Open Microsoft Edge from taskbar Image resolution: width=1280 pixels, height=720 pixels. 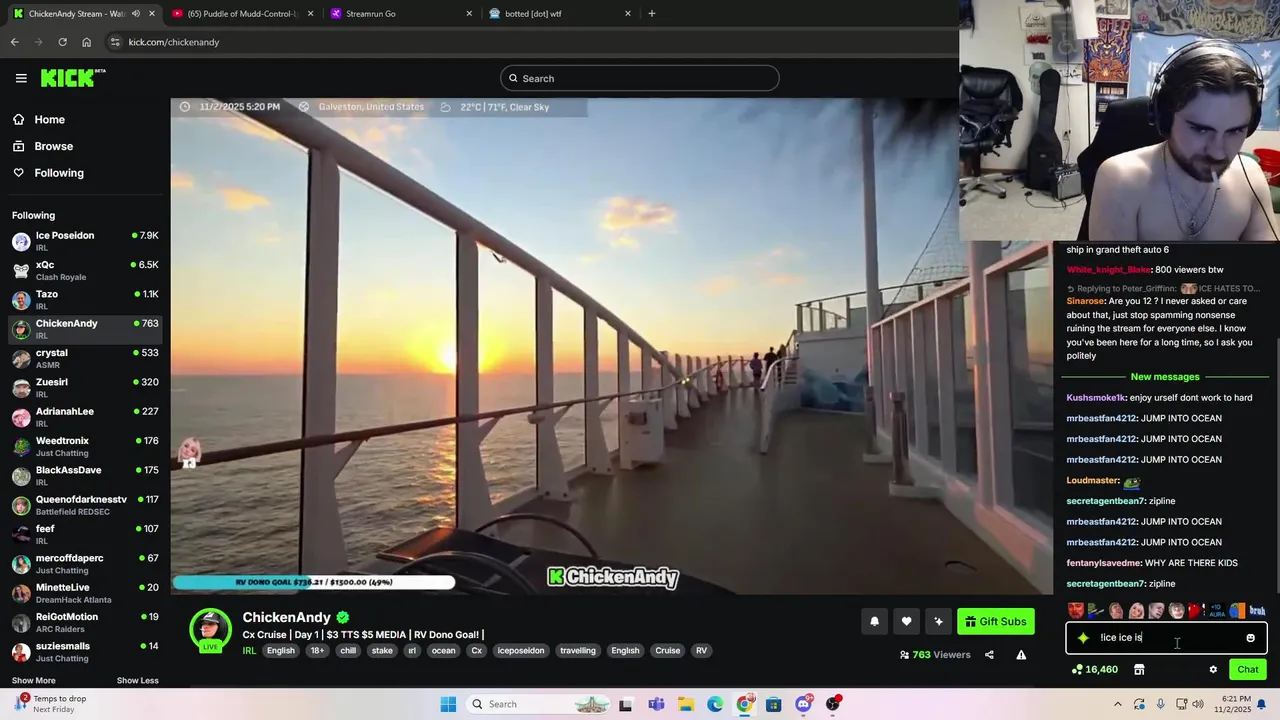(x=715, y=704)
